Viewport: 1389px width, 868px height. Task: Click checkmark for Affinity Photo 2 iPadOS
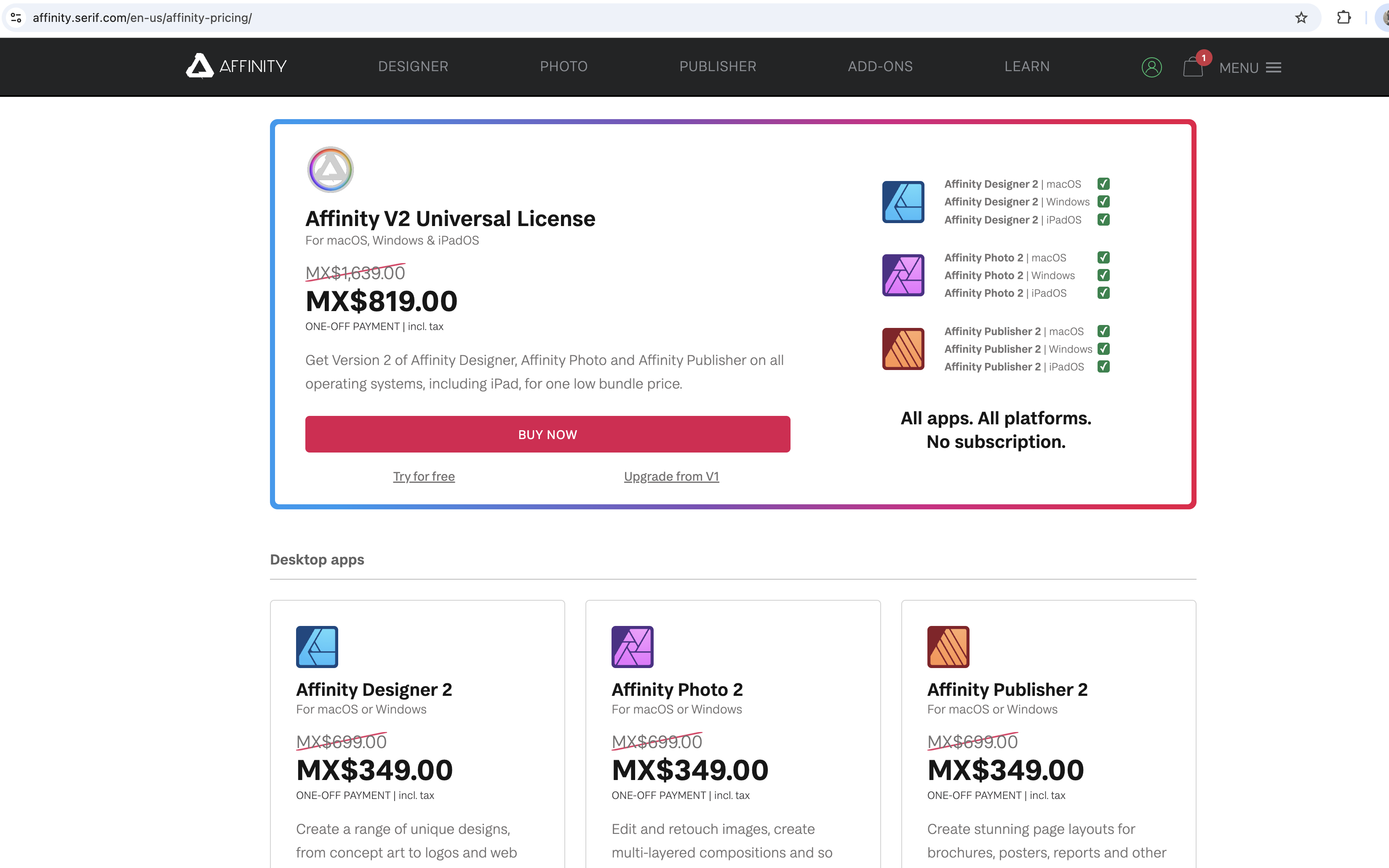coord(1103,293)
